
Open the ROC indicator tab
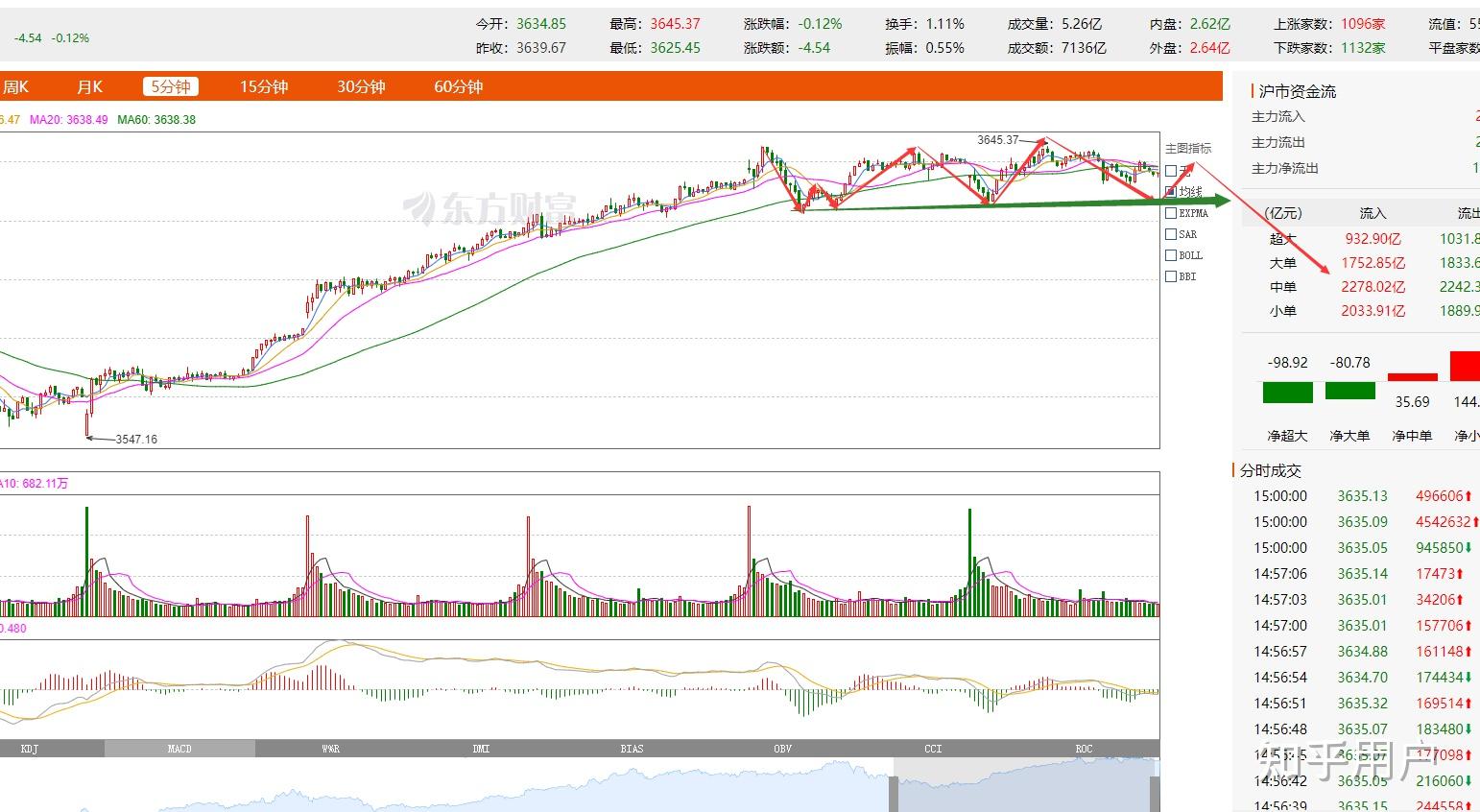(1084, 749)
